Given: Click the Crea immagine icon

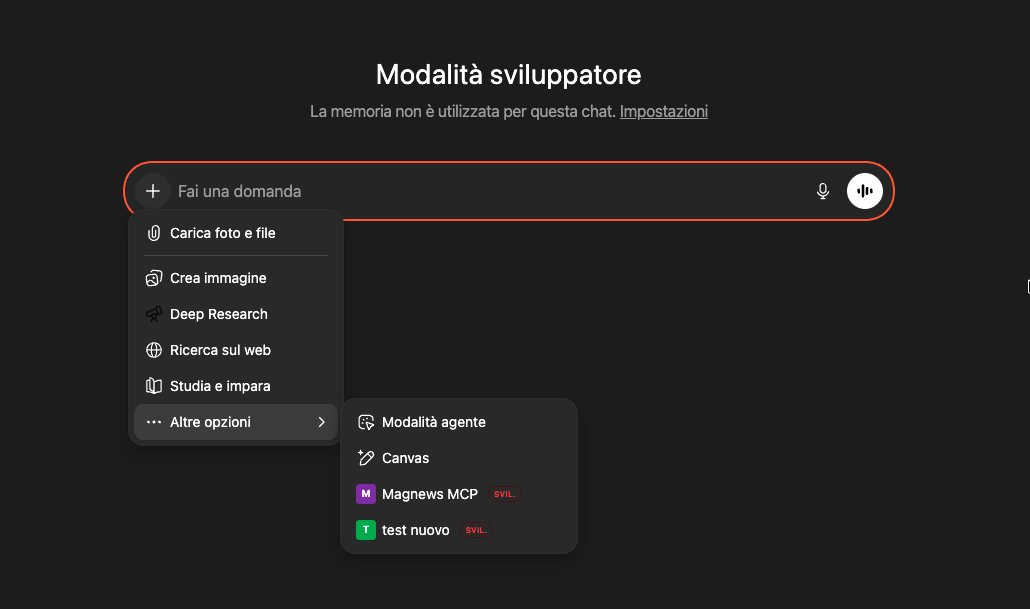Looking at the screenshot, I should click(154, 278).
